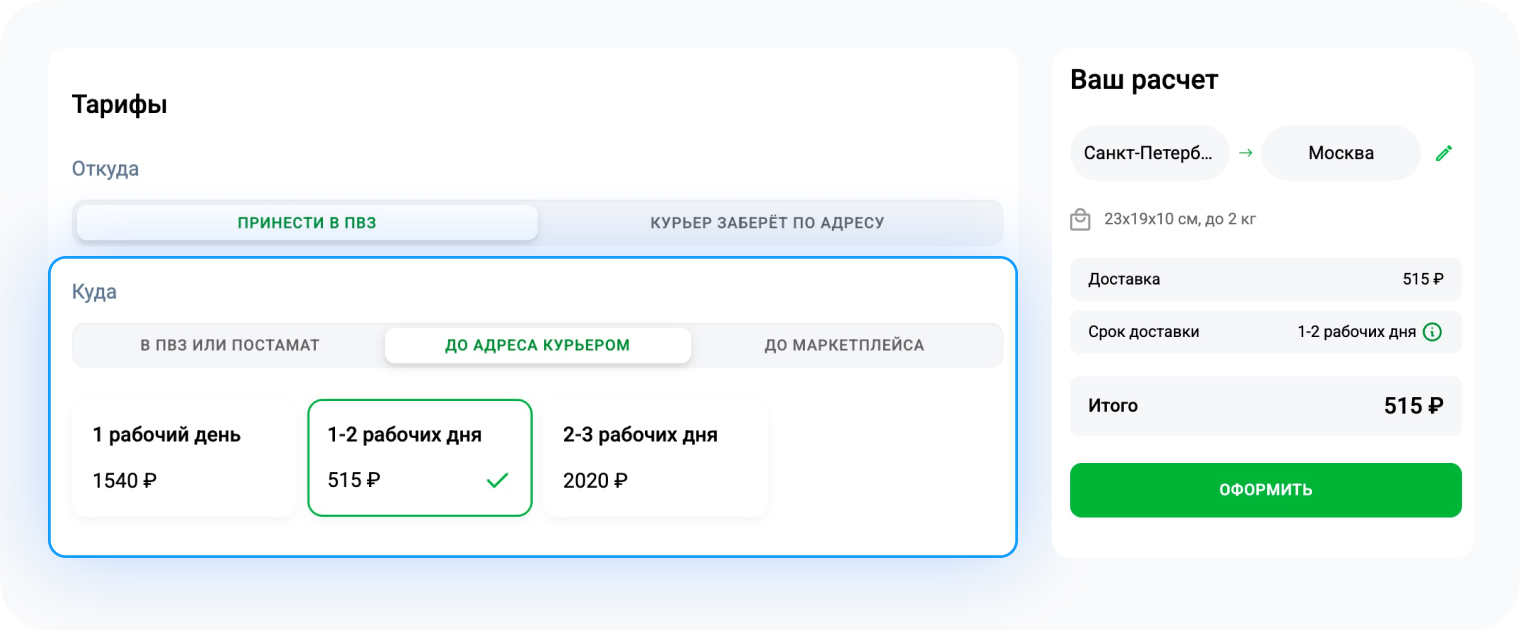This screenshot has height=630, width=1520.
Task: Click the bag icon before 23x19x10 см
Action: (x=1080, y=218)
